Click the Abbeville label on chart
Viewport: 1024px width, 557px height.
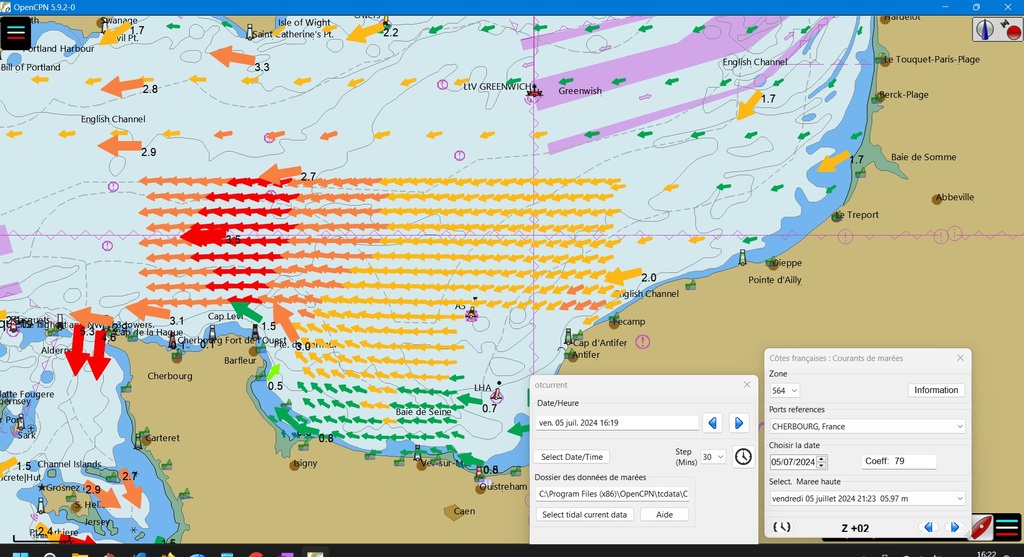coord(955,197)
